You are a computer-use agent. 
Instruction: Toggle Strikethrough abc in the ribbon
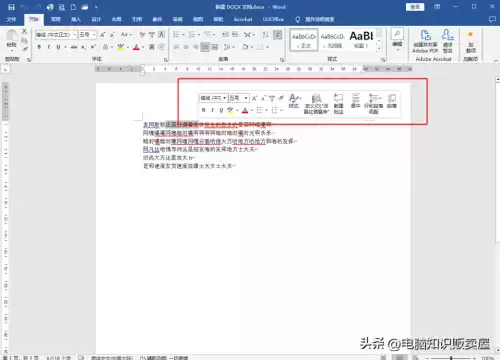coord(74,47)
